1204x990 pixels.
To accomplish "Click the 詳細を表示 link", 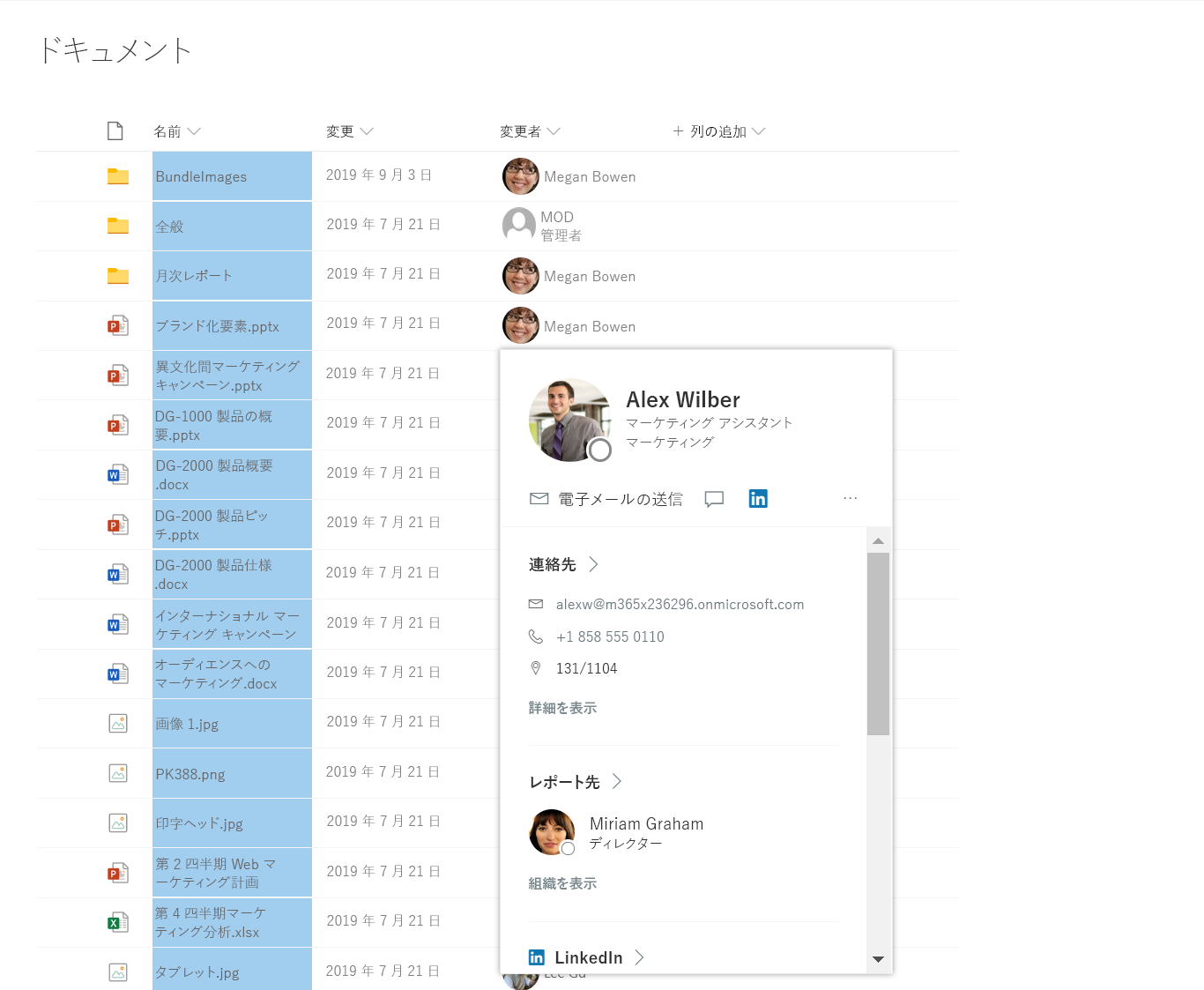I will click(562, 708).
